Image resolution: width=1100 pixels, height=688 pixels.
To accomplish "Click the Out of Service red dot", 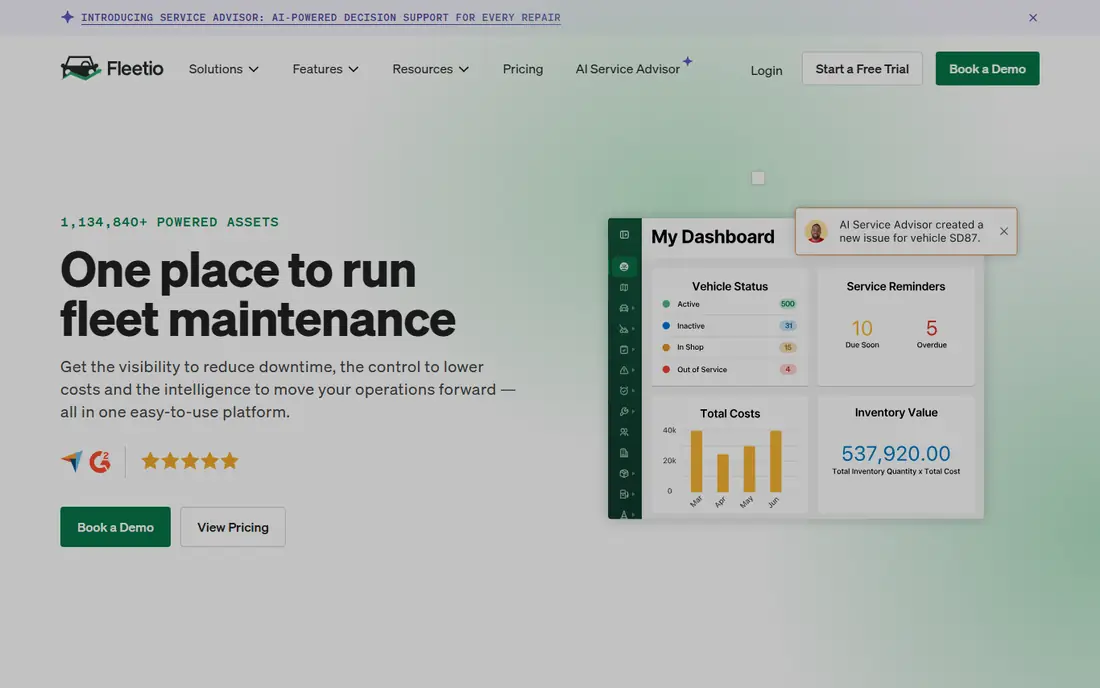I will [666, 369].
